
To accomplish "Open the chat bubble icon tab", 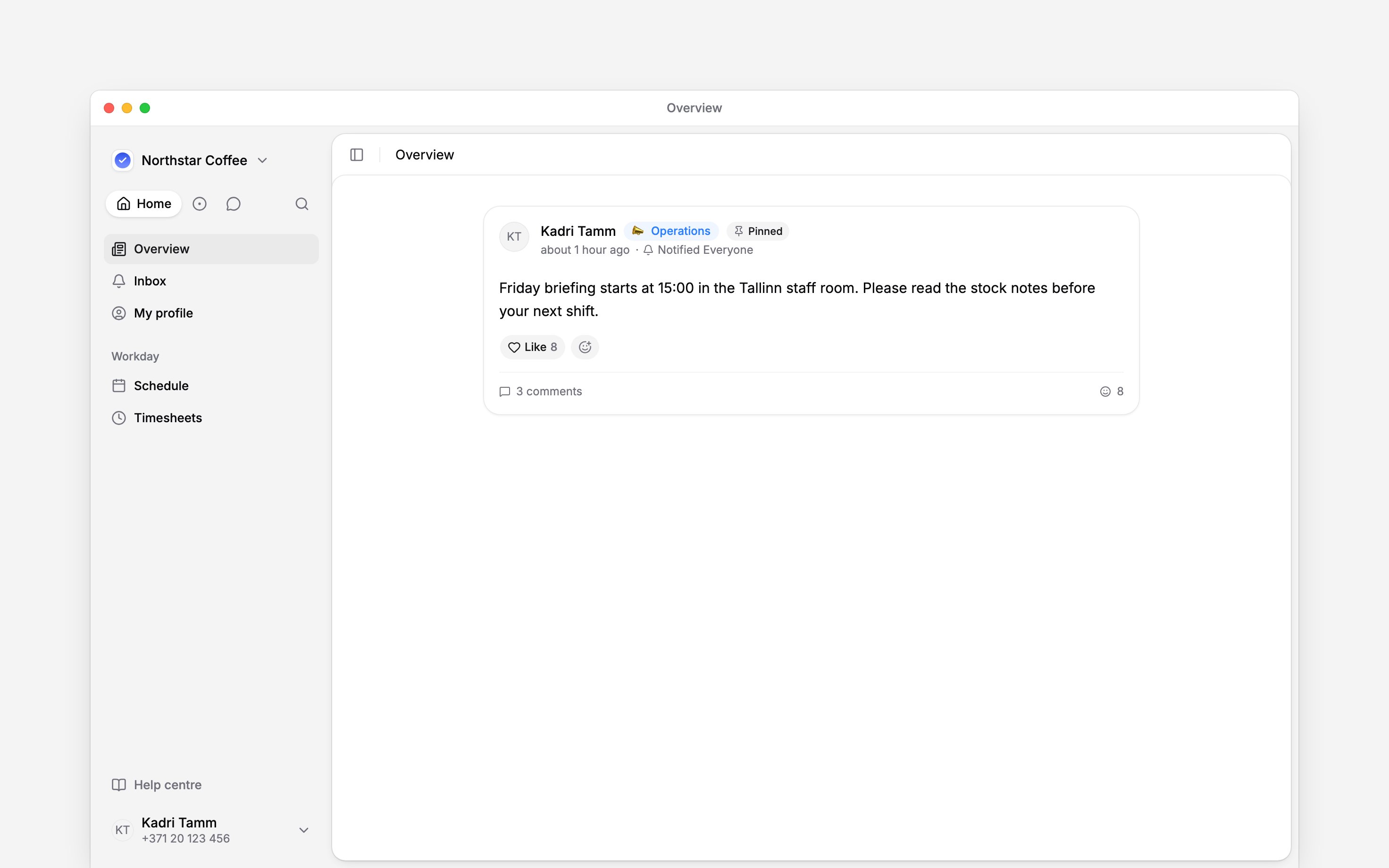I will point(233,204).
